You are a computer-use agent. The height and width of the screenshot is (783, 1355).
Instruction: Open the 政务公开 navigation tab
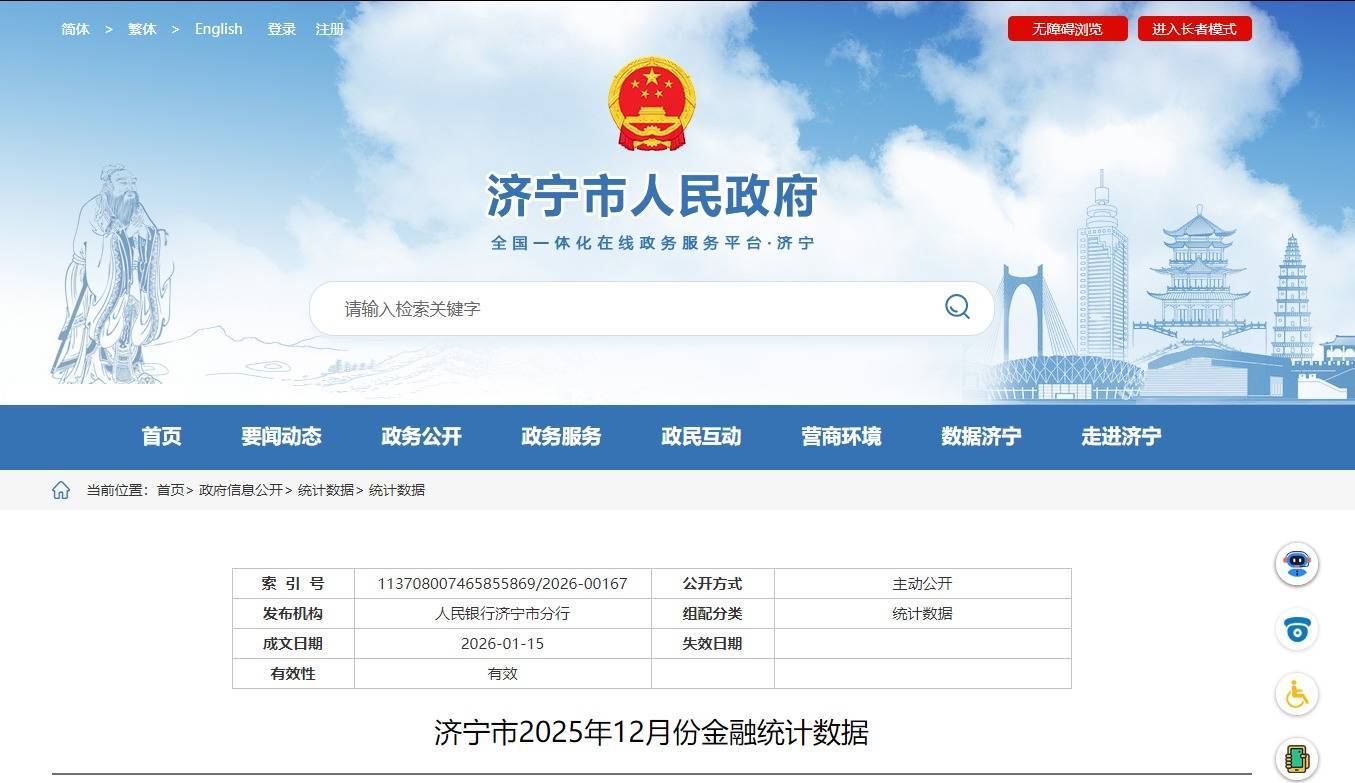[x=421, y=437]
